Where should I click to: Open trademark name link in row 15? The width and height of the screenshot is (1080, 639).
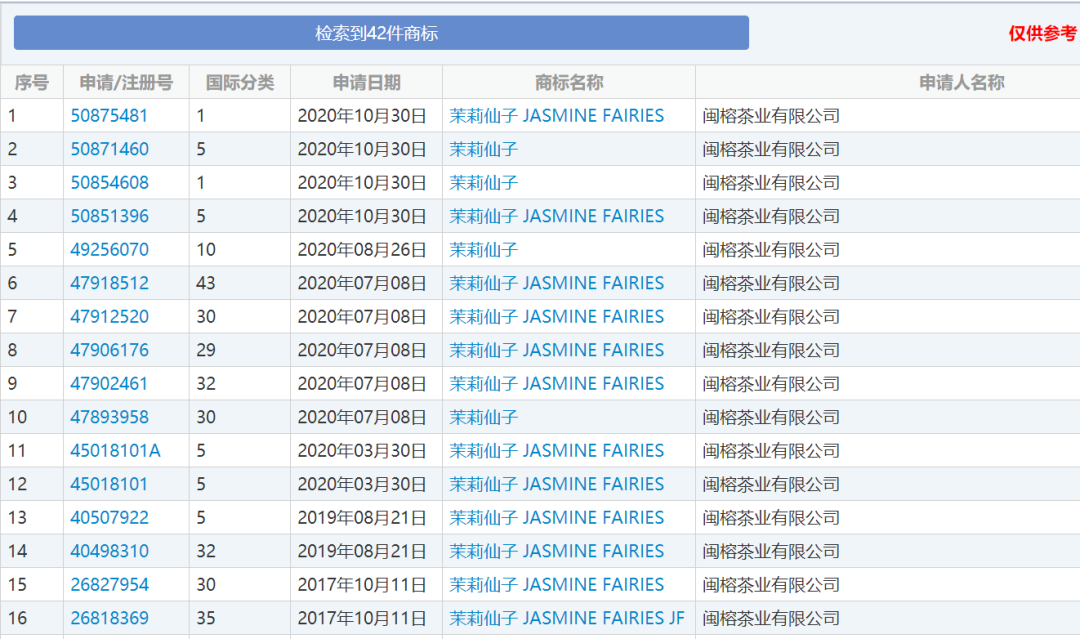pos(557,585)
